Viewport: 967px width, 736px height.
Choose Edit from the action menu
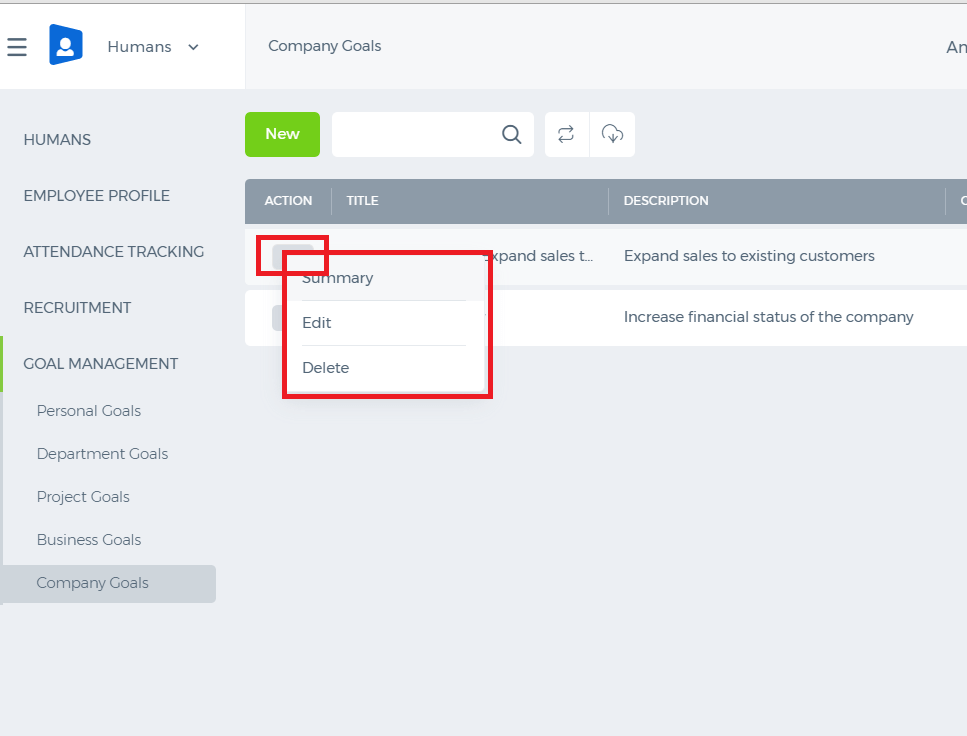click(x=316, y=323)
